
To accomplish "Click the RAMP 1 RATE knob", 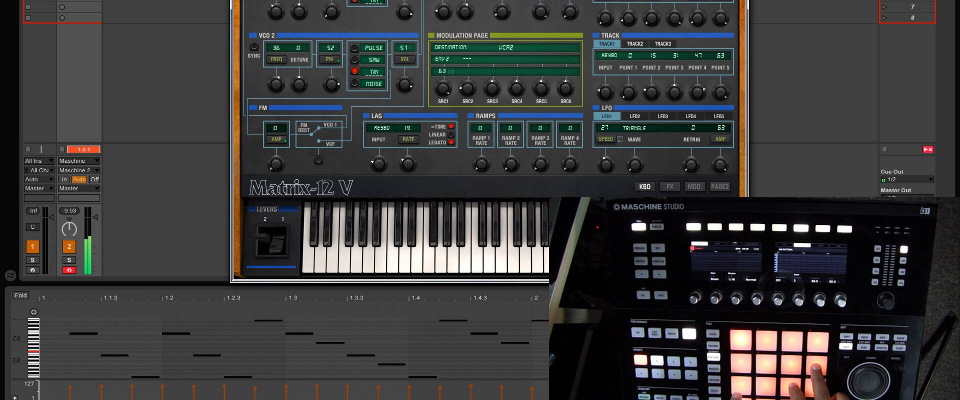I will (482, 164).
